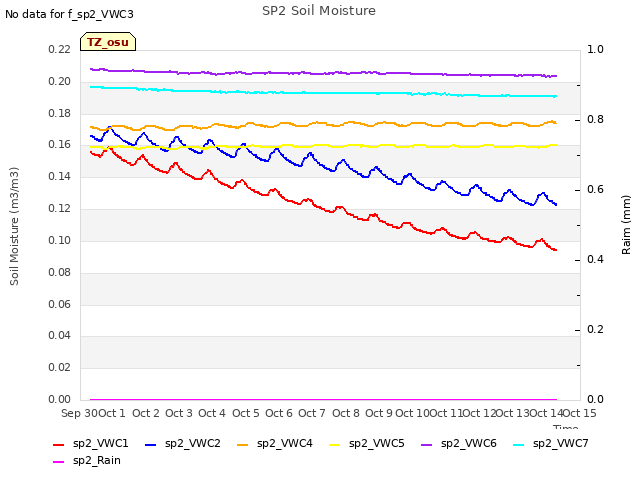Click the 0.2 right axis value

(x=595, y=329)
